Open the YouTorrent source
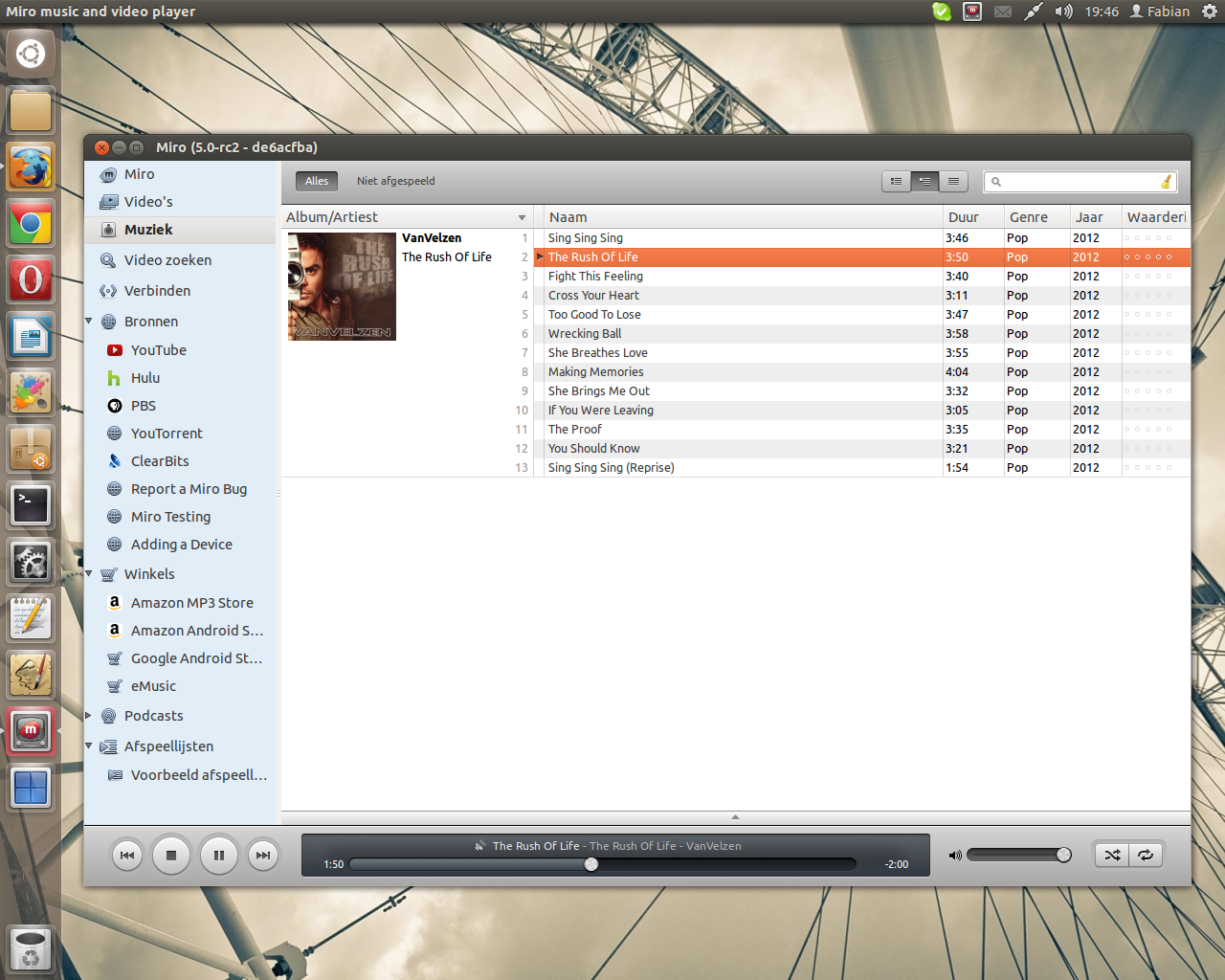Screen dimensions: 1225x980 click(180, 434)
